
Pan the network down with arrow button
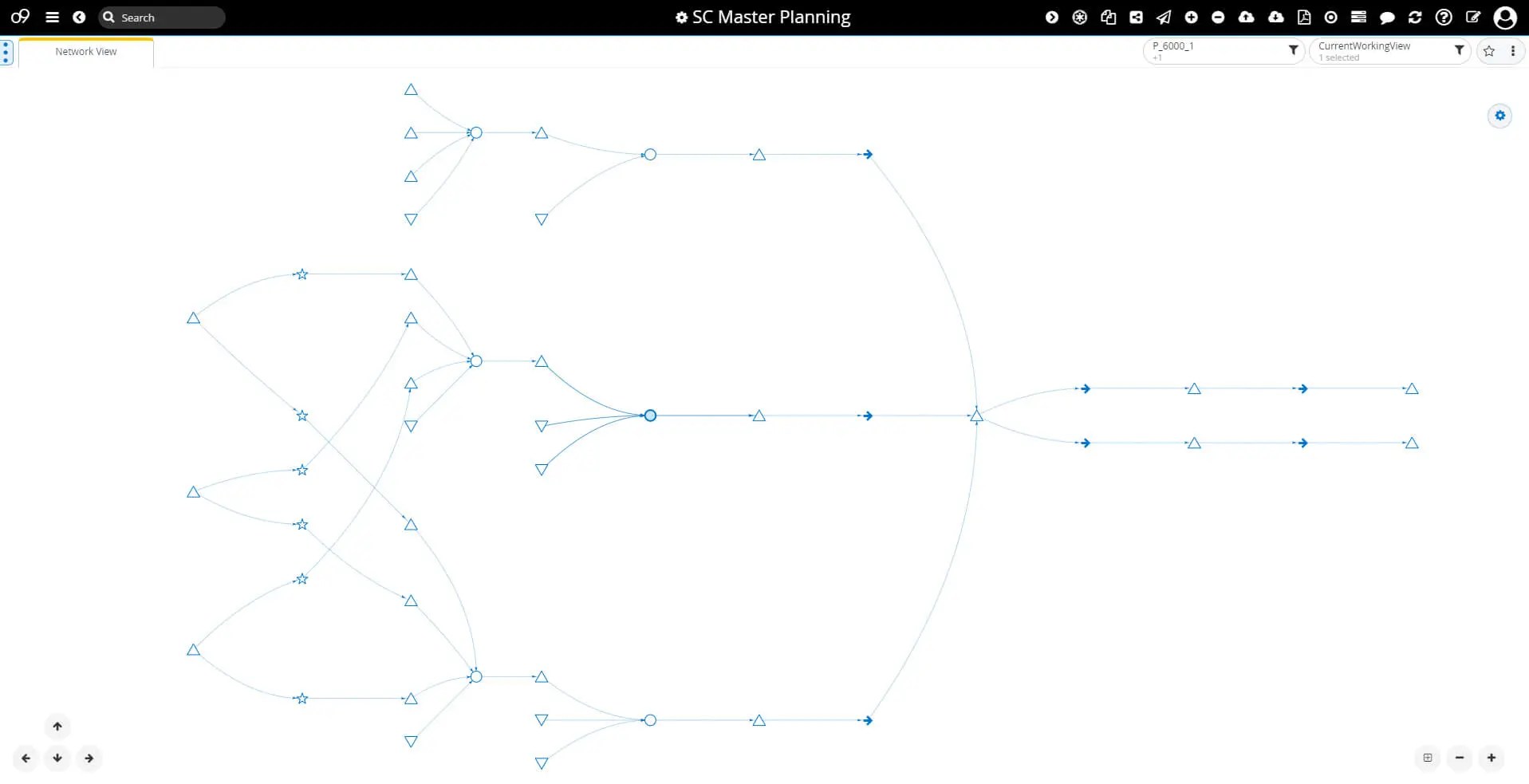tap(57, 758)
